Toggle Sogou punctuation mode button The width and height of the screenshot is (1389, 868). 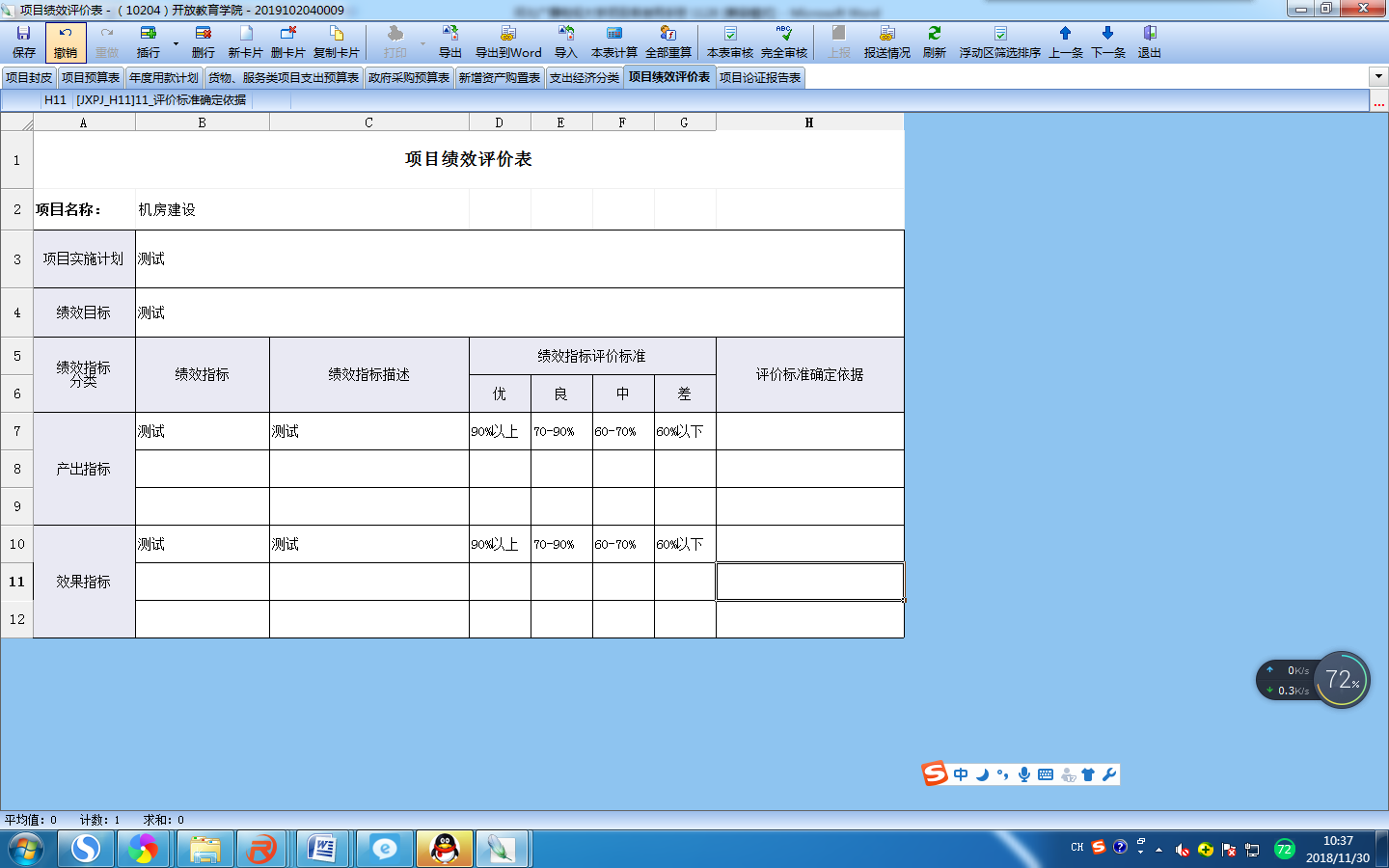pos(1003,774)
